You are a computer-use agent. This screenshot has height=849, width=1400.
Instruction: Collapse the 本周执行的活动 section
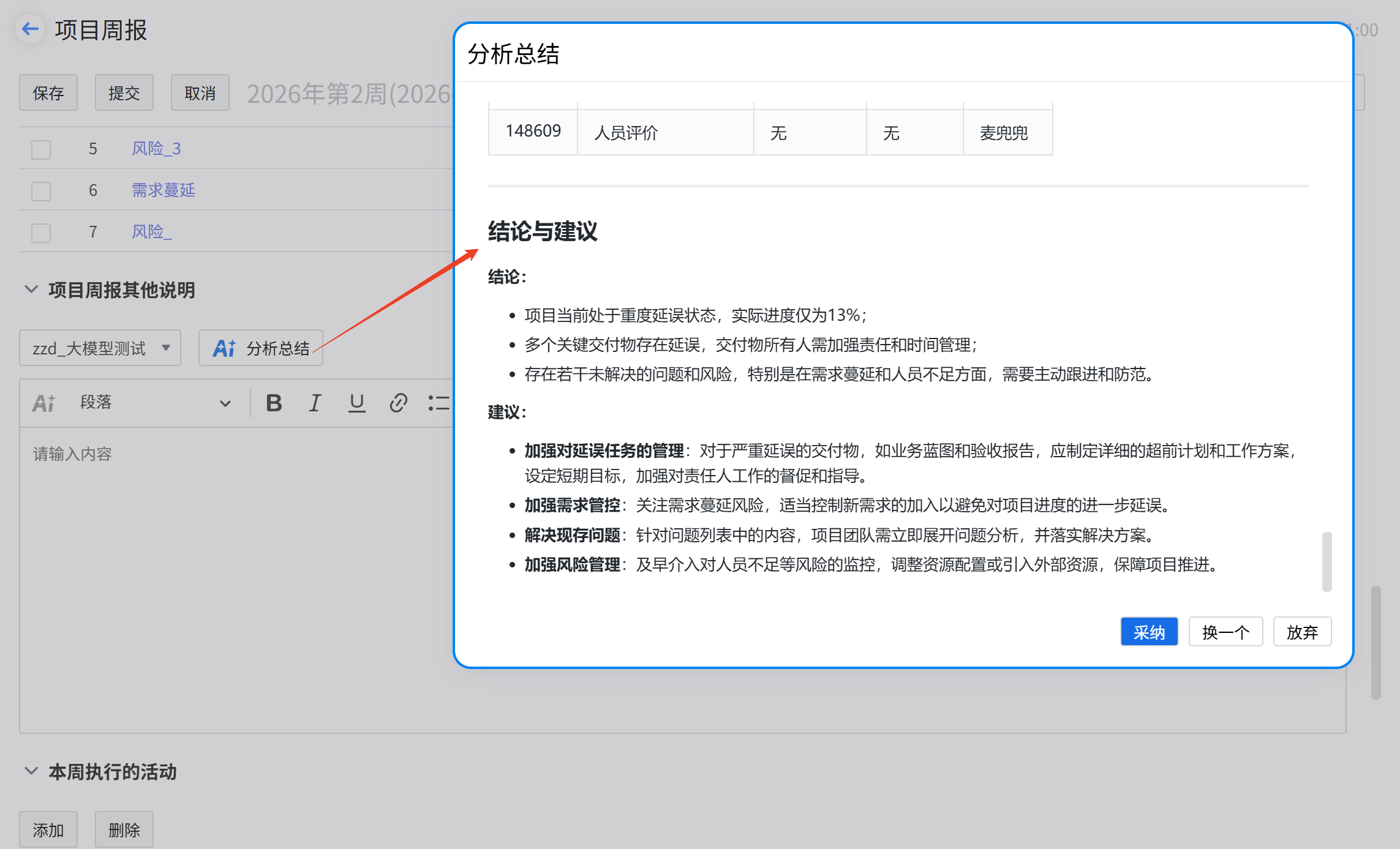[31, 771]
